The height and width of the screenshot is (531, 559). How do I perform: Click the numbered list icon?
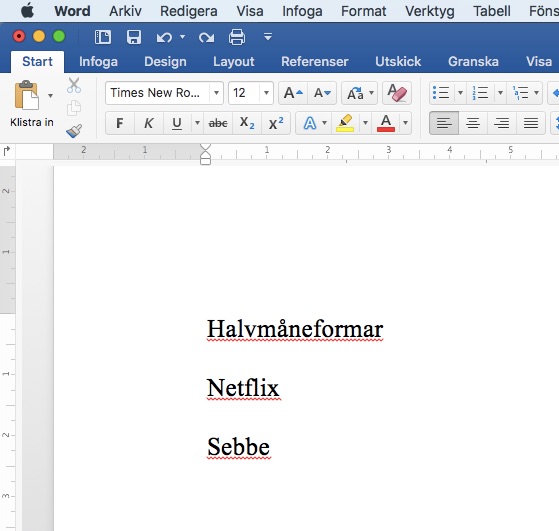point(480,93)
